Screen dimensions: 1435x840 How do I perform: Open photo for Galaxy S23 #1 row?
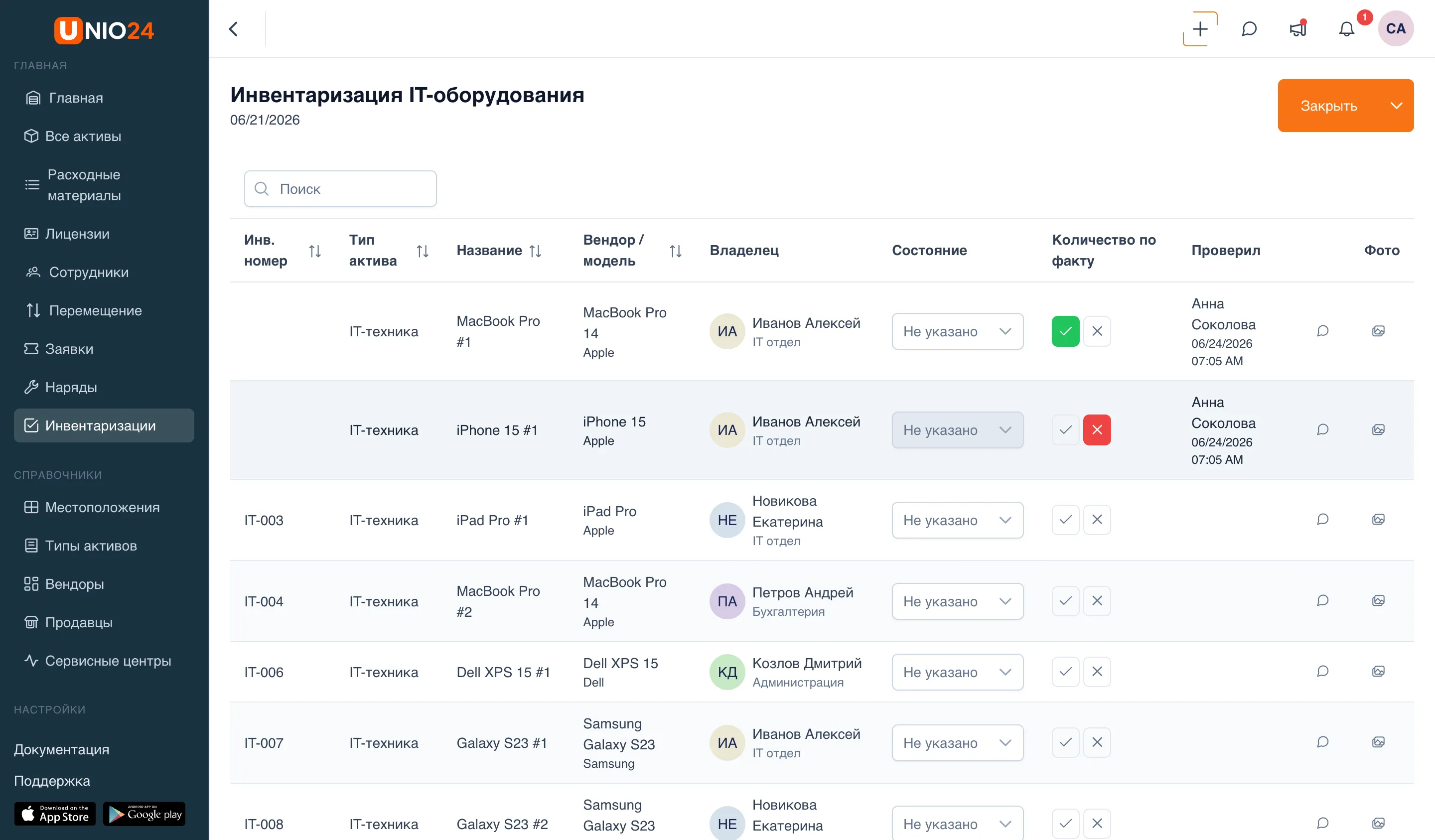pos(1378,742)
